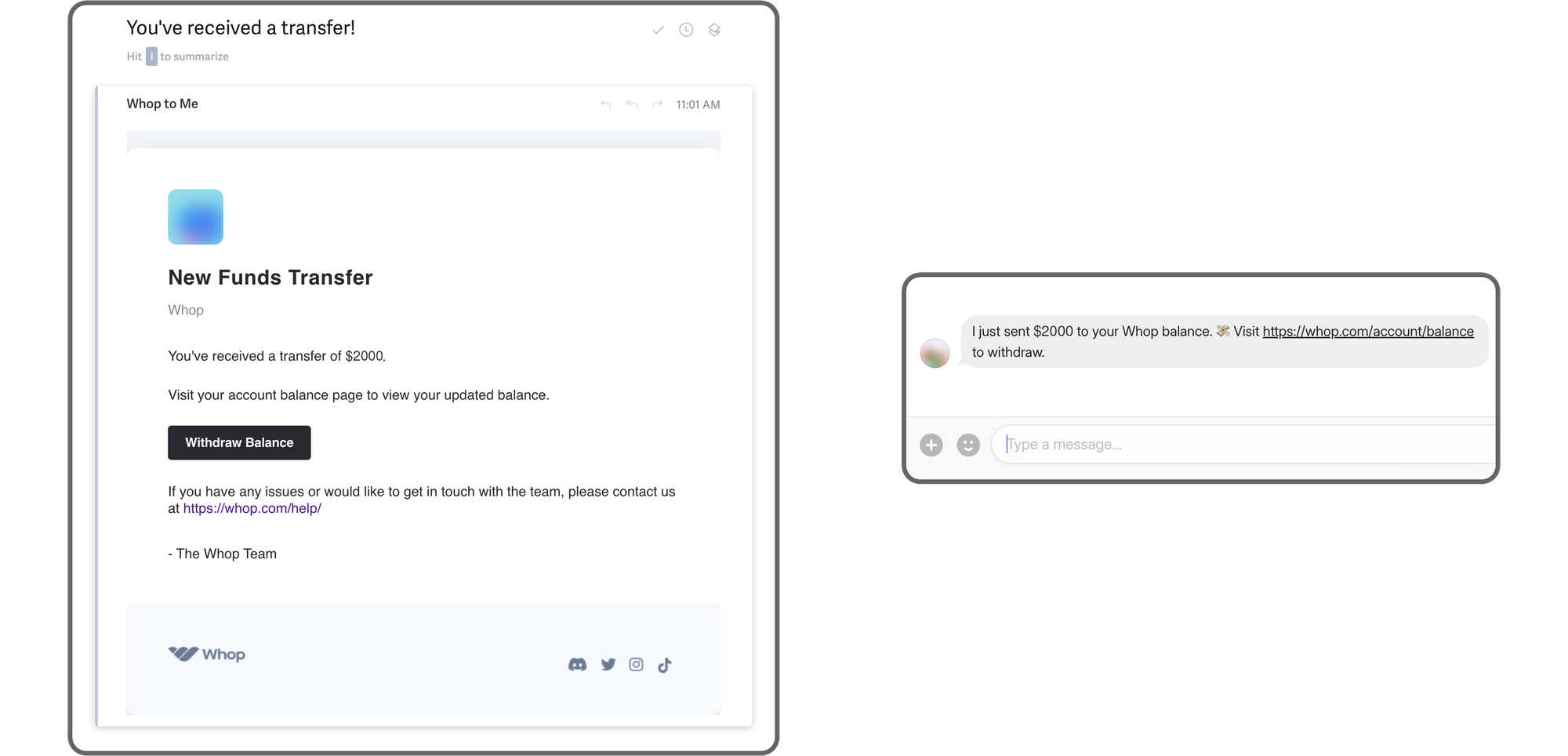Click the 11:01 AM timestamp
Image resolution: width=1568 pixels, height=756 pixels.
698,104
